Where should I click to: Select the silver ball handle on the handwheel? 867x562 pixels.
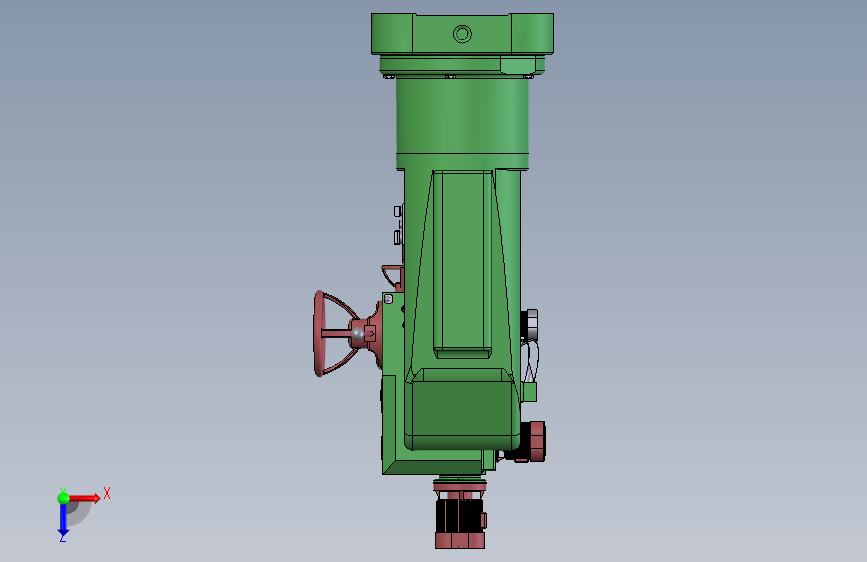[x=357, y=334]
